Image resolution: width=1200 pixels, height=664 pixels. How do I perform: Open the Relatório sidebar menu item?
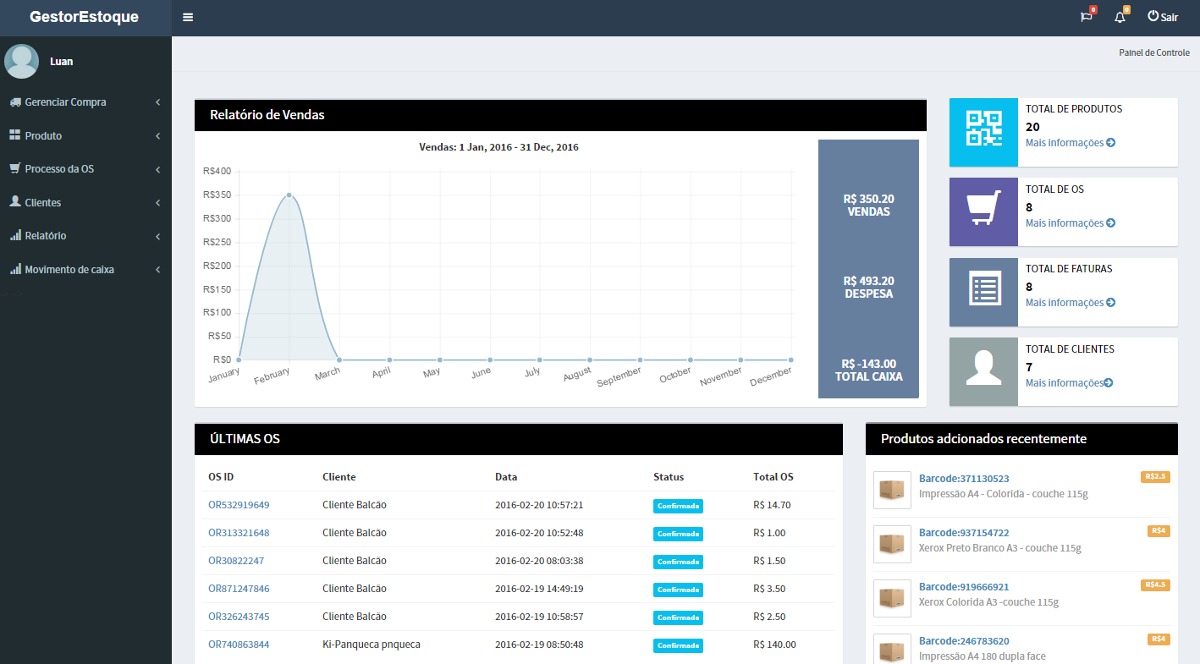point(45,236)
